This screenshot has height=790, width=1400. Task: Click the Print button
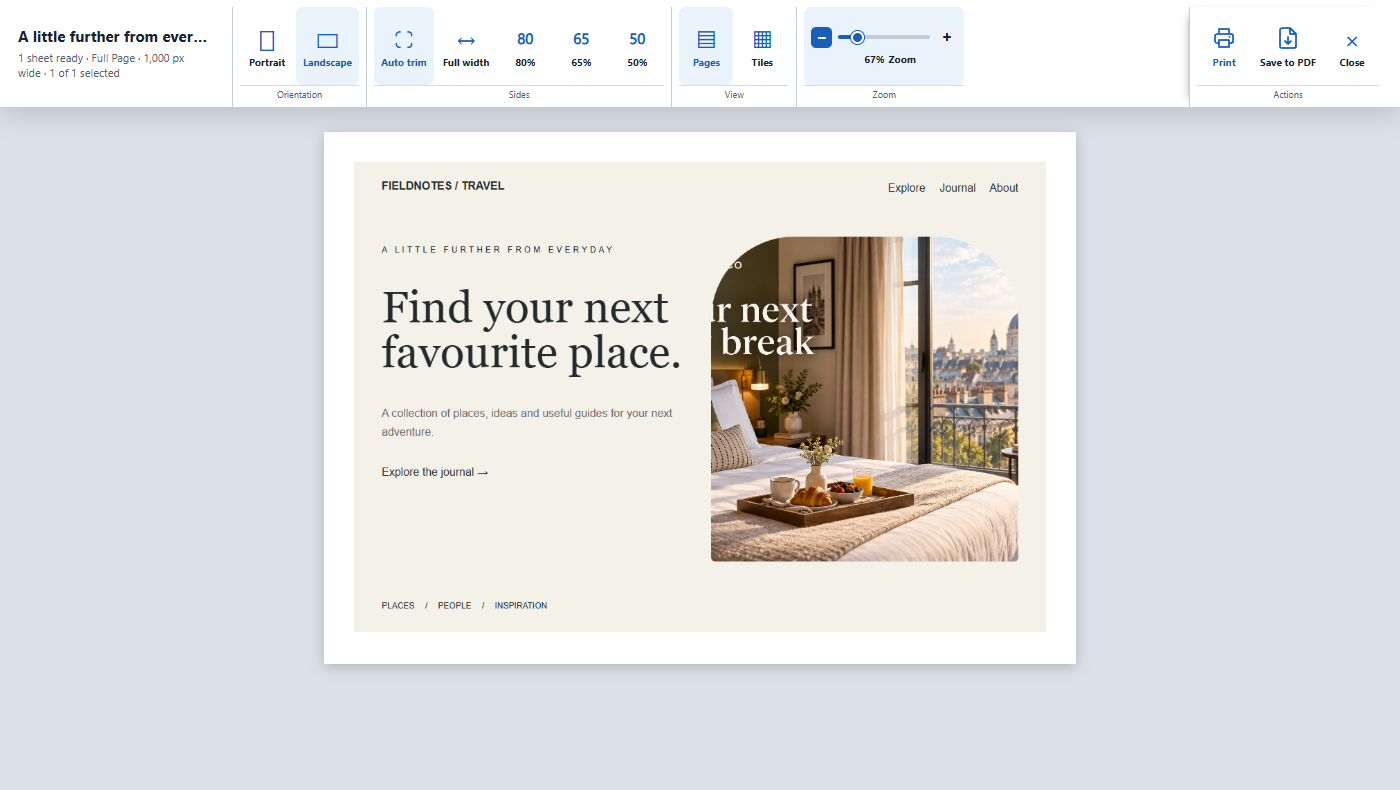point(1224,47)
